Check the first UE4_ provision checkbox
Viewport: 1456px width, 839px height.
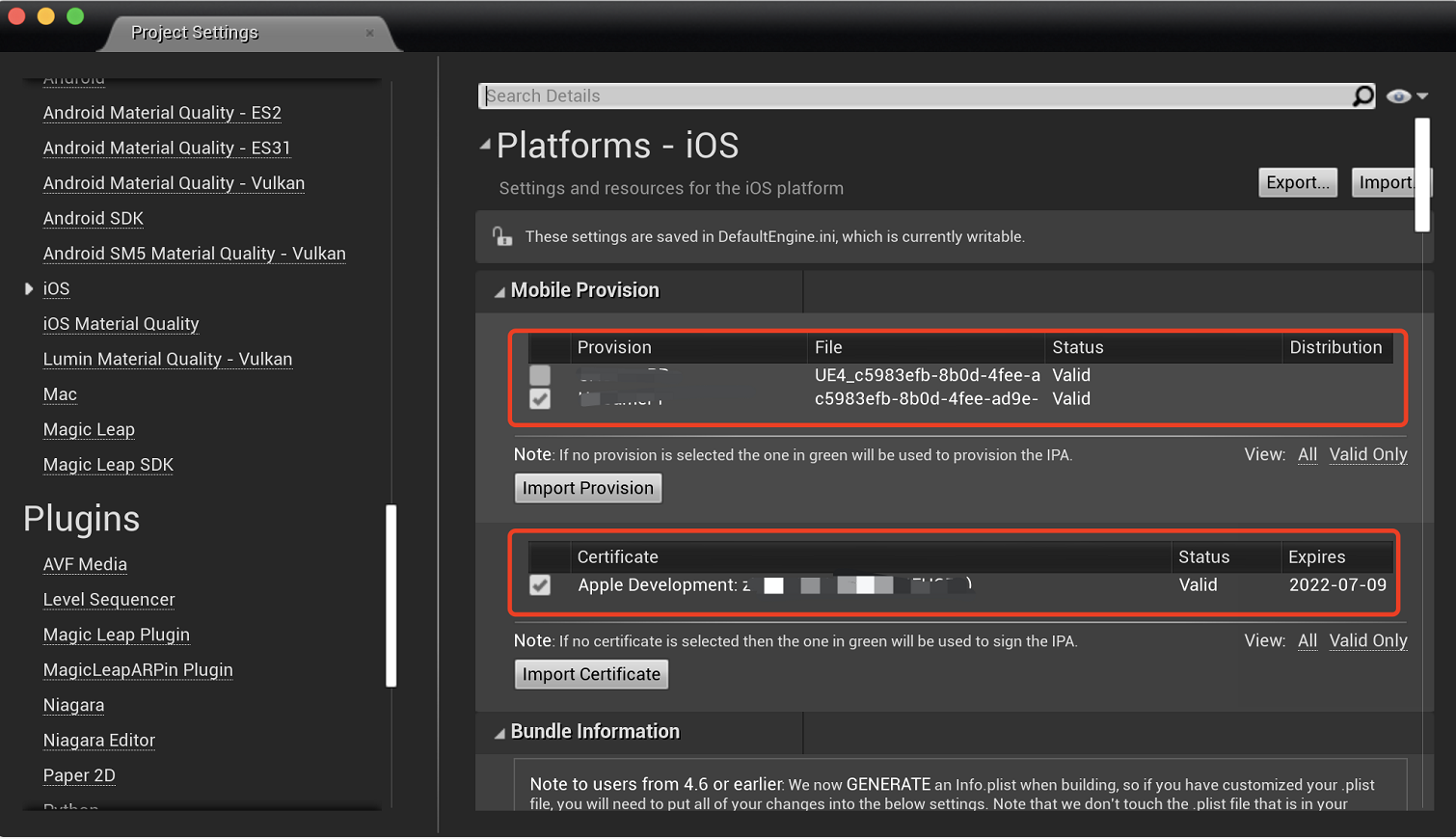(540, 374)
